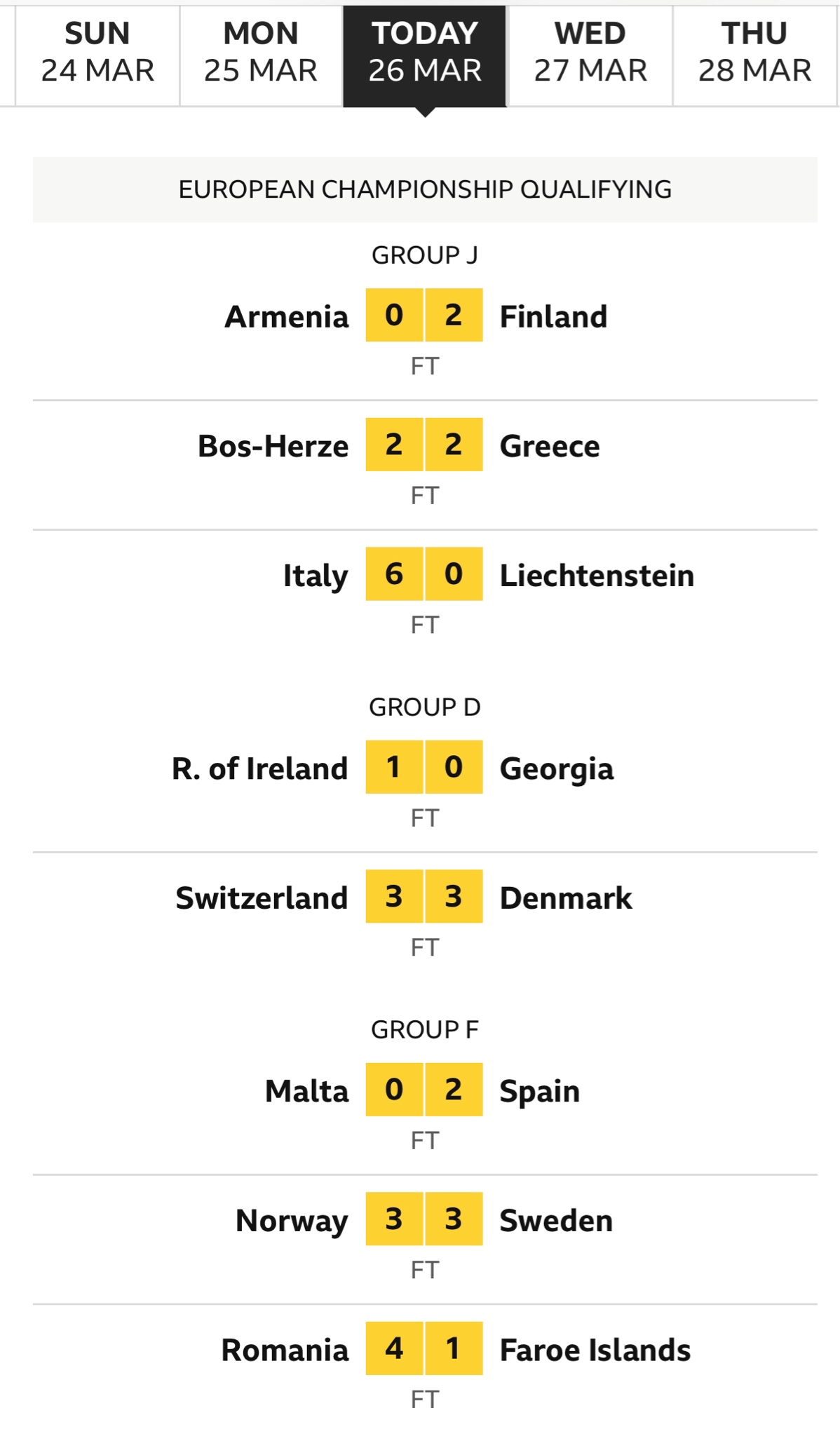The width and height of the screenshot is (840, 1436).
Task: Click the R. of Ireland team name
Action: 260,768
